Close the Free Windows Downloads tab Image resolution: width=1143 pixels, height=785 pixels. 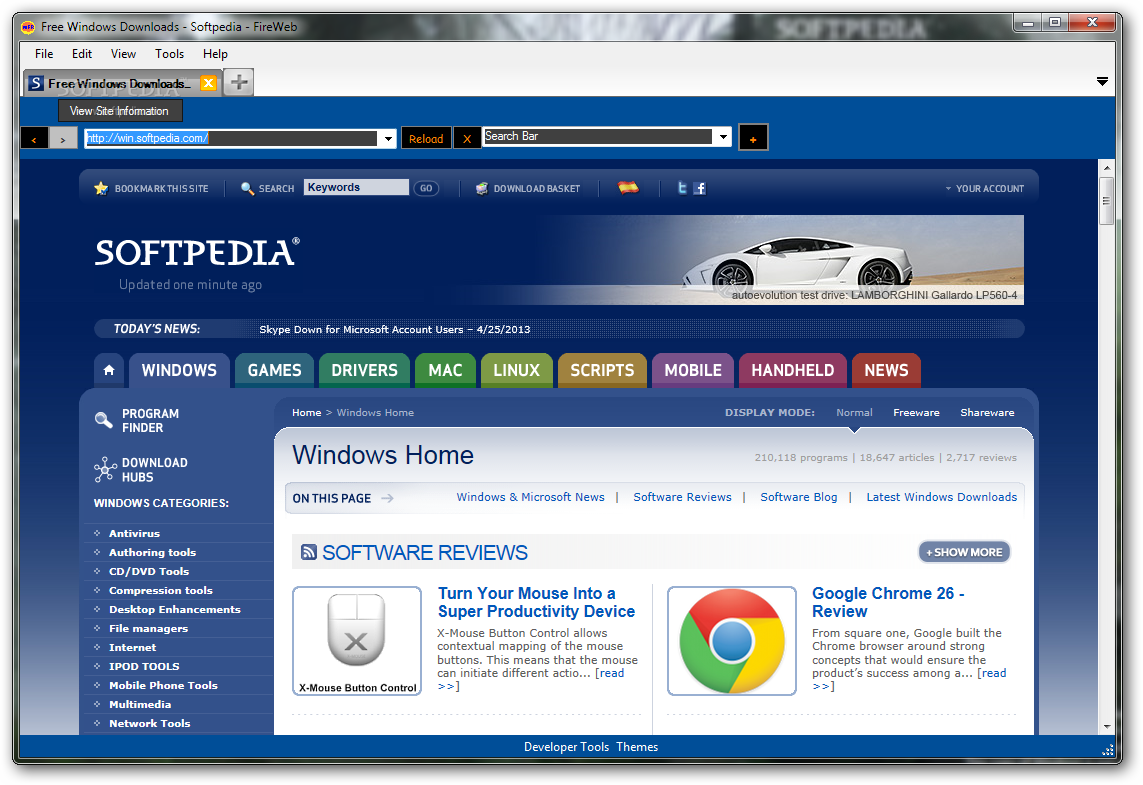click(x=208, y=83)
